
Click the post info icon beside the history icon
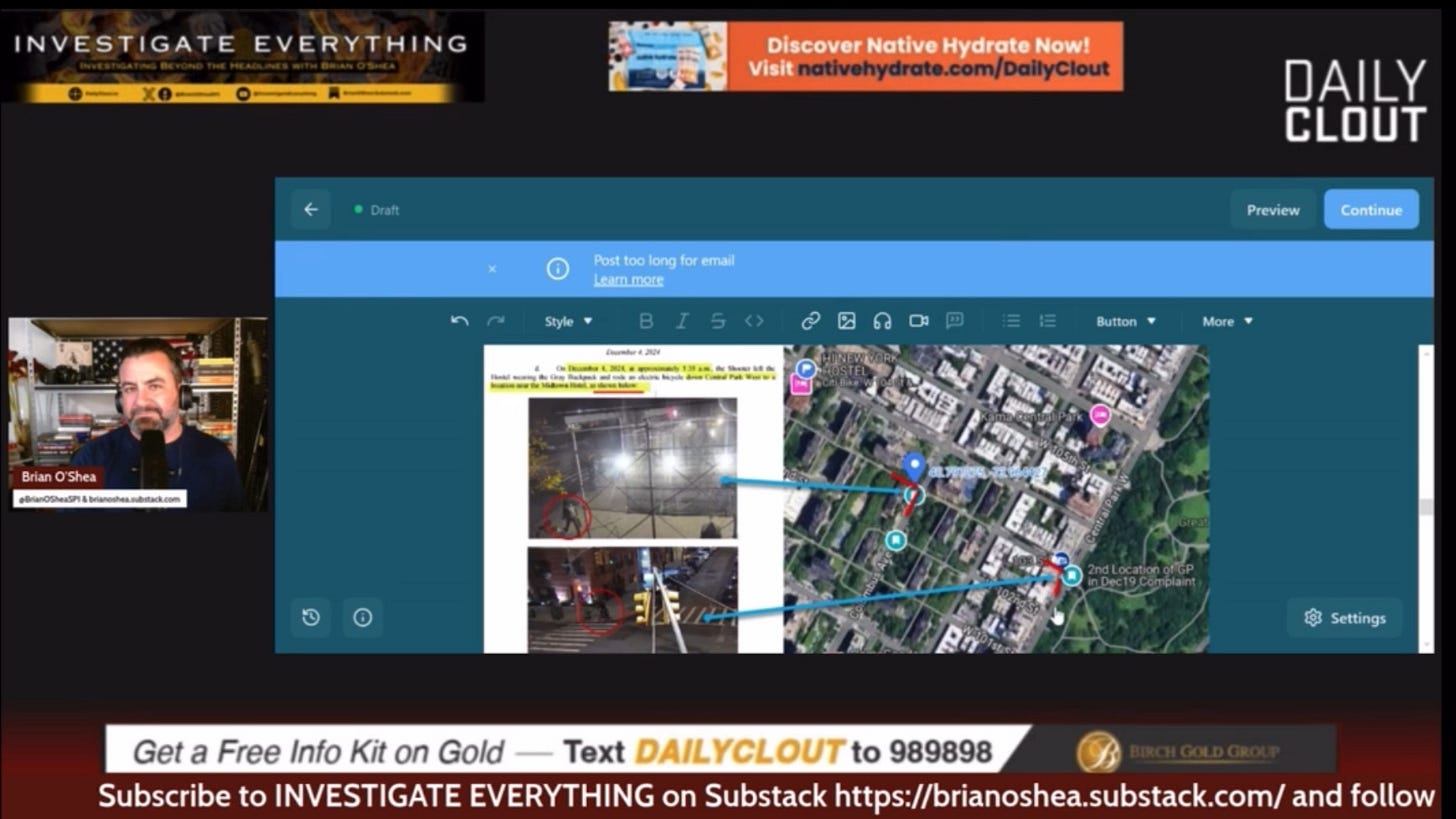point(363,617)
